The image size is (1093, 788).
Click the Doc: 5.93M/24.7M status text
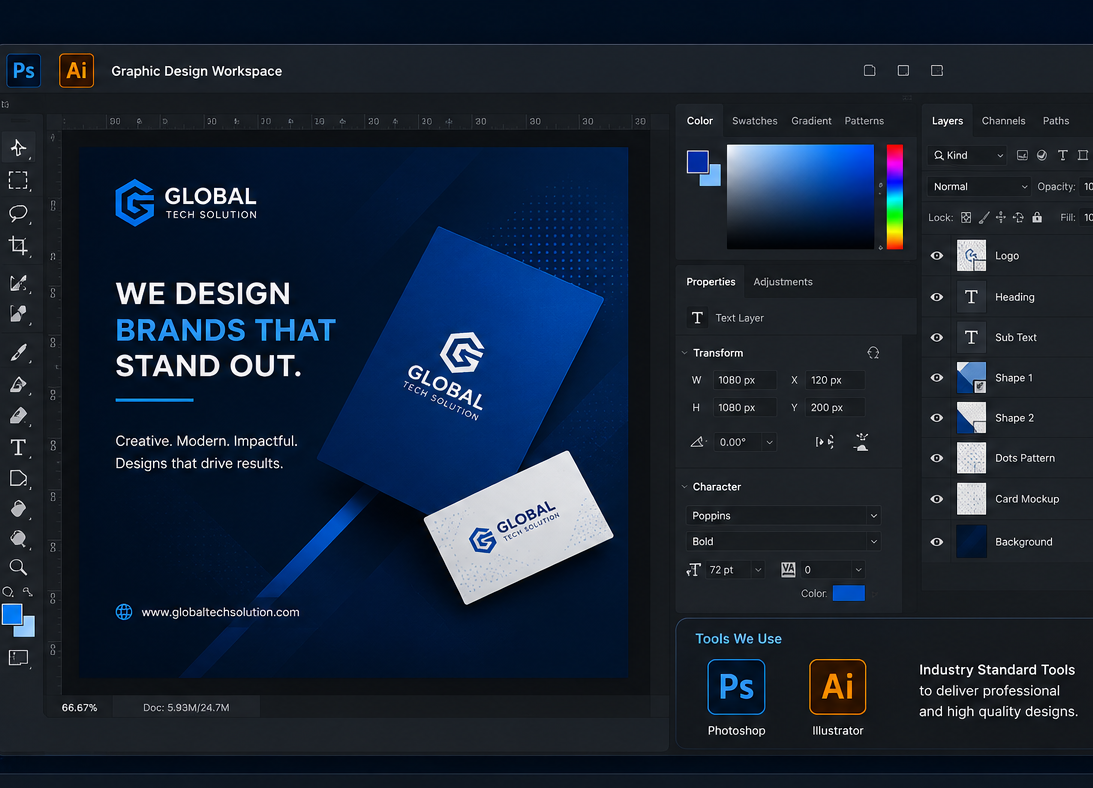pyautogui.click(x=186, y=707)
